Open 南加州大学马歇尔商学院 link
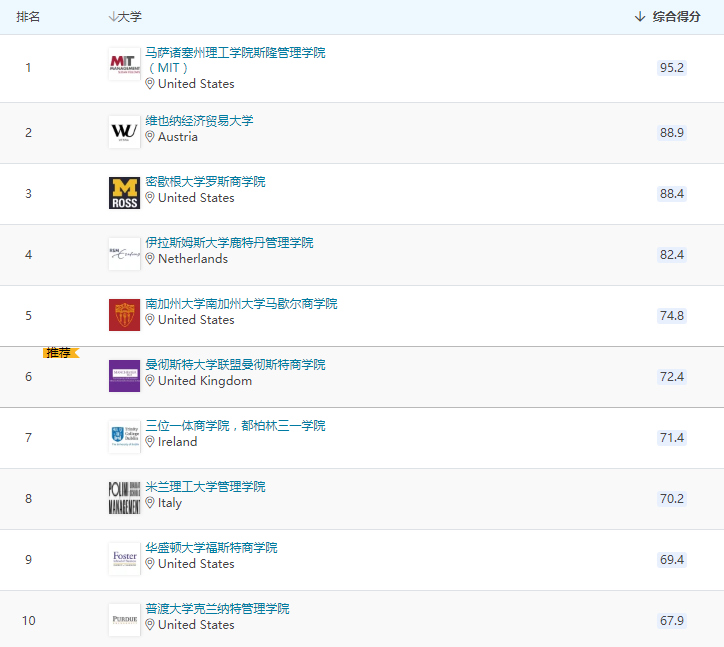This screenshot has width=724, height=647. (241, 304)
